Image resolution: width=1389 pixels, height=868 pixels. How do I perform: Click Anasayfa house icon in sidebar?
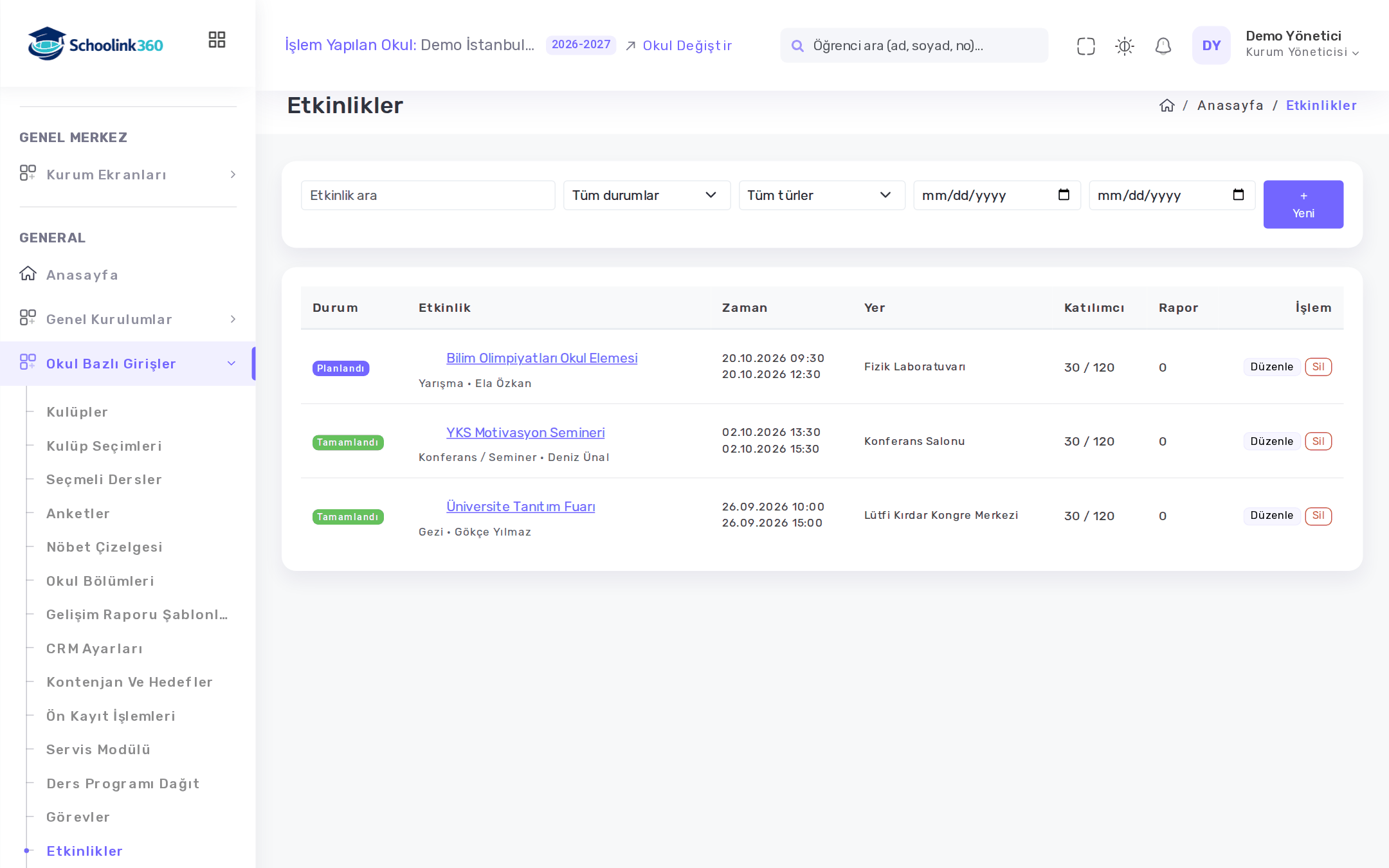click(28, 273)
